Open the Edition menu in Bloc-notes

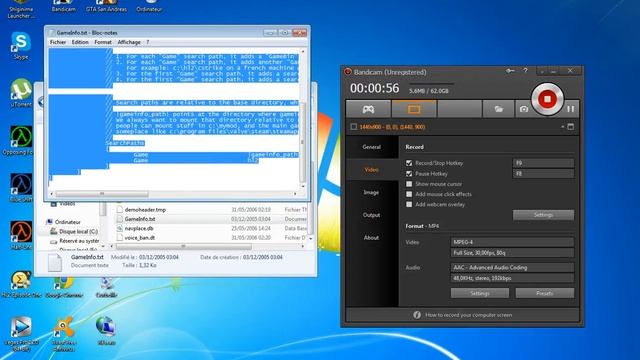point(80,42)
